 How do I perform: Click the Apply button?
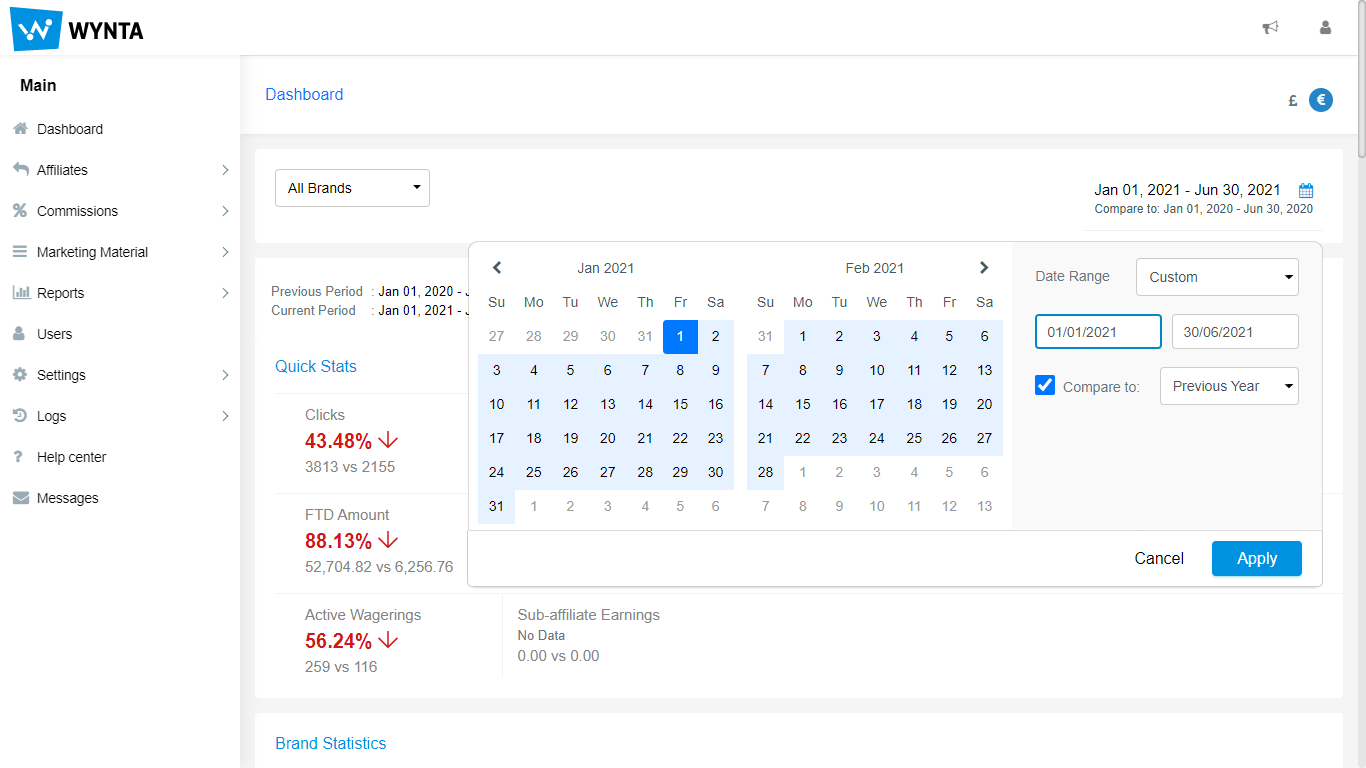click(1256, 559)
